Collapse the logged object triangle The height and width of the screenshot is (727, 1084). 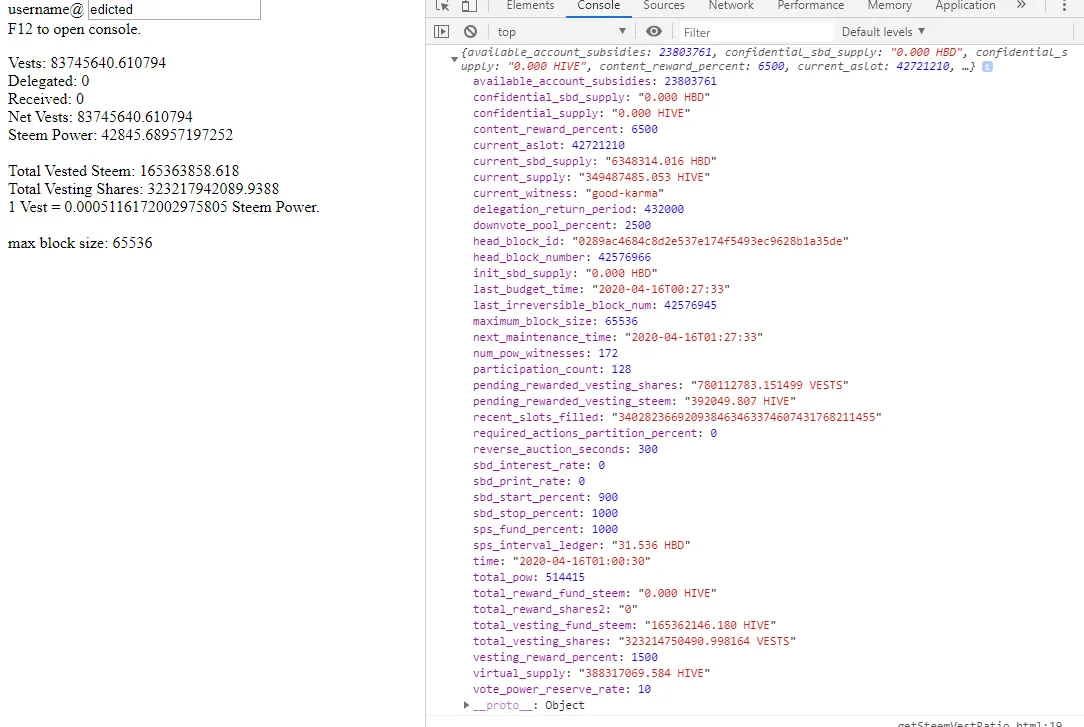pos(454,59)
